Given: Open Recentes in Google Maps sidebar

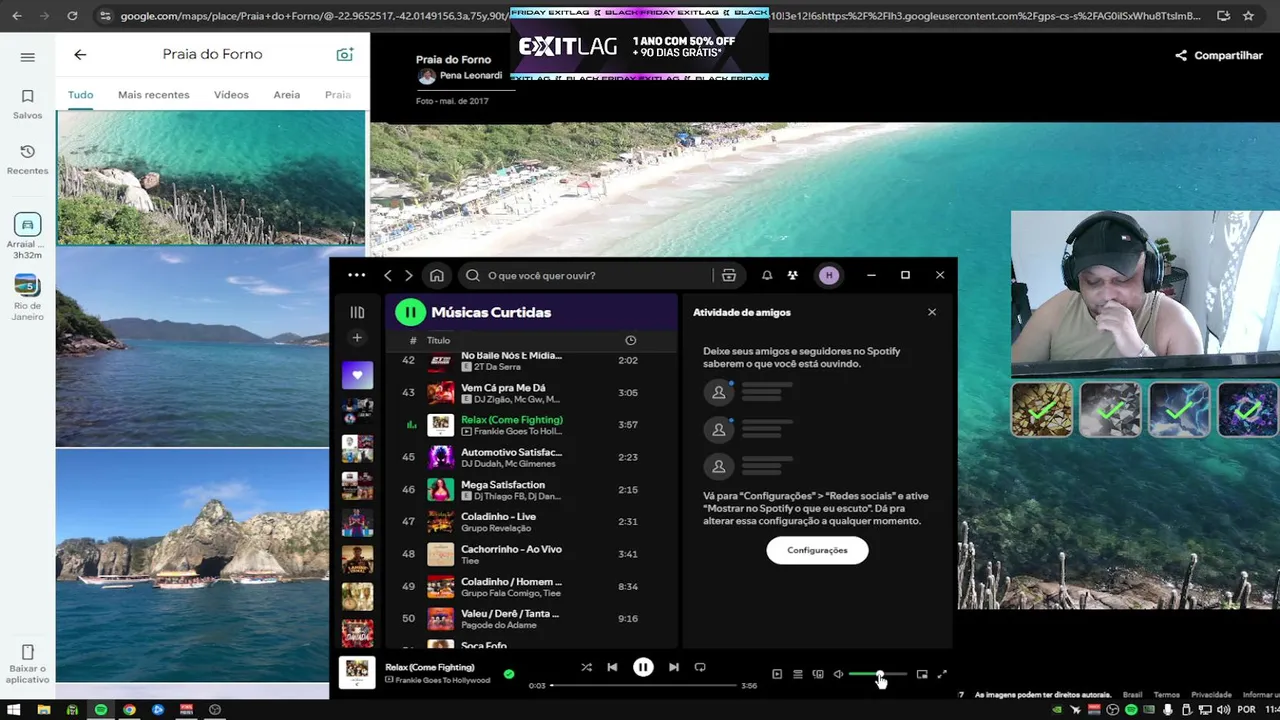Looking at the screenshot, I should point(28,159).
